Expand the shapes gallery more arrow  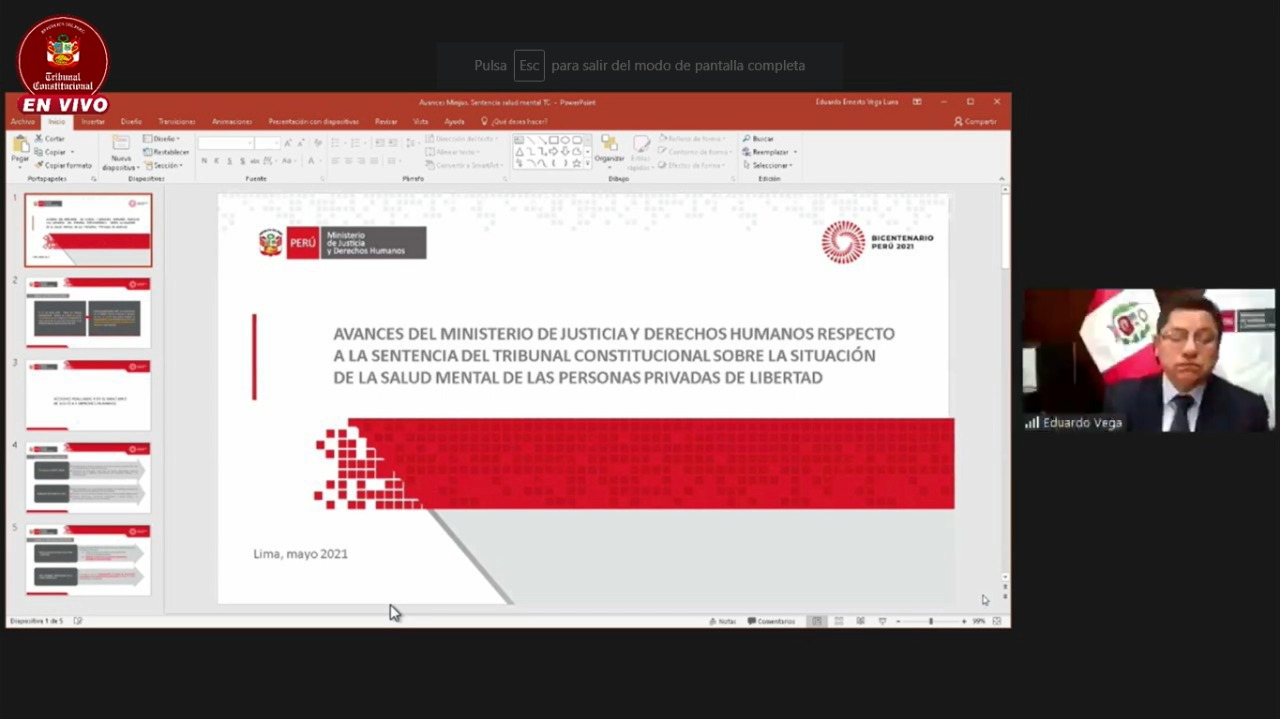[589, 163]
